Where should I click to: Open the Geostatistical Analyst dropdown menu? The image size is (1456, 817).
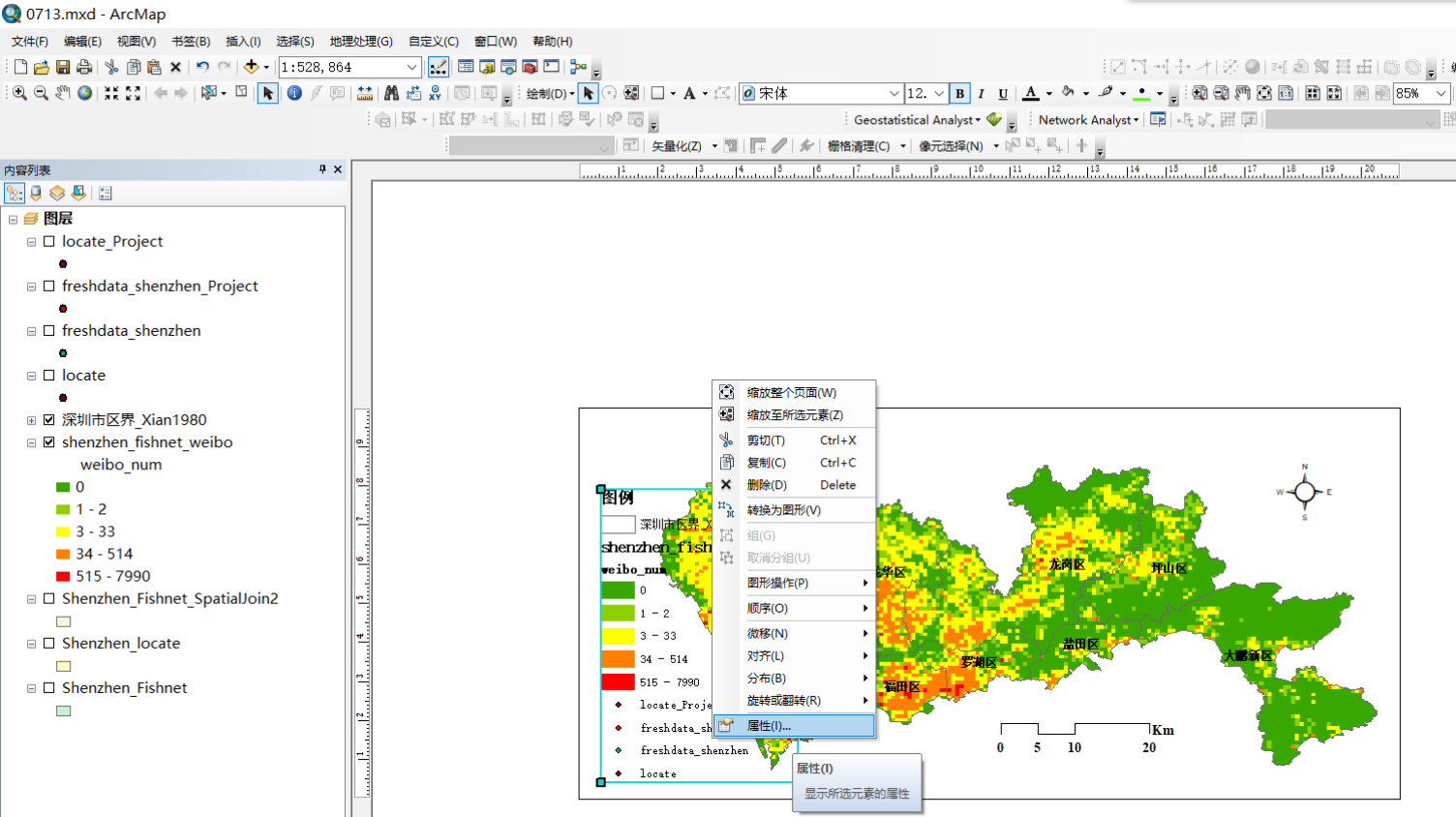[917, 119]
